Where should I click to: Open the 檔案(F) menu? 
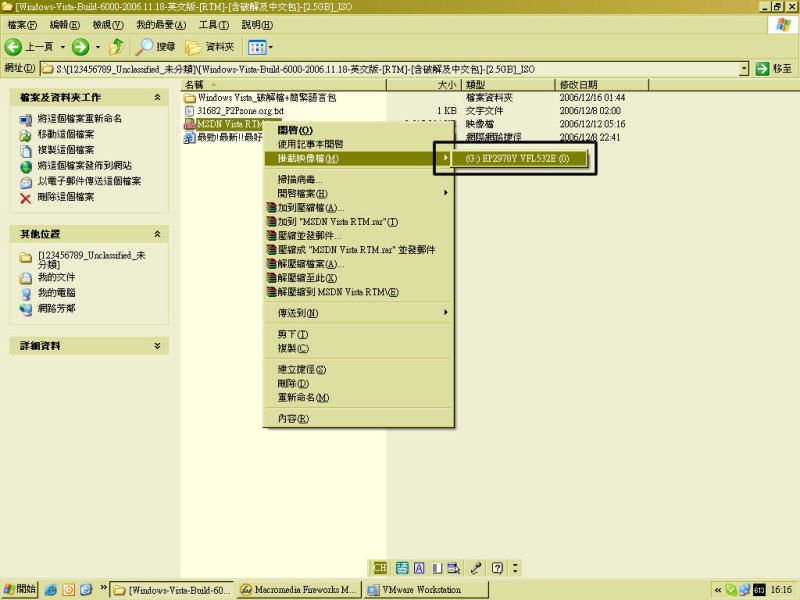[x=22, y=24]
